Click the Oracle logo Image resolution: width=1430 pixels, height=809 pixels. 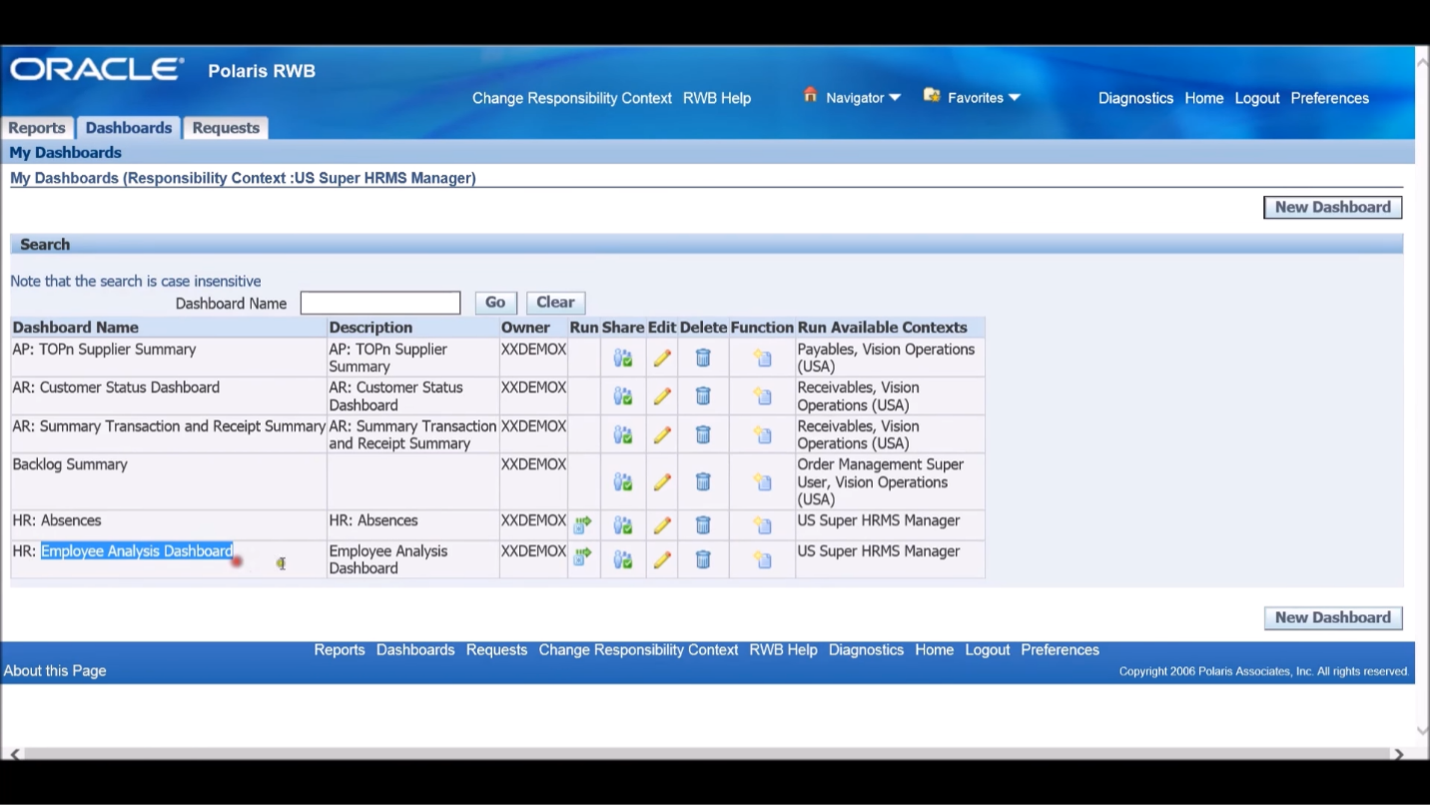click(97, 69)
